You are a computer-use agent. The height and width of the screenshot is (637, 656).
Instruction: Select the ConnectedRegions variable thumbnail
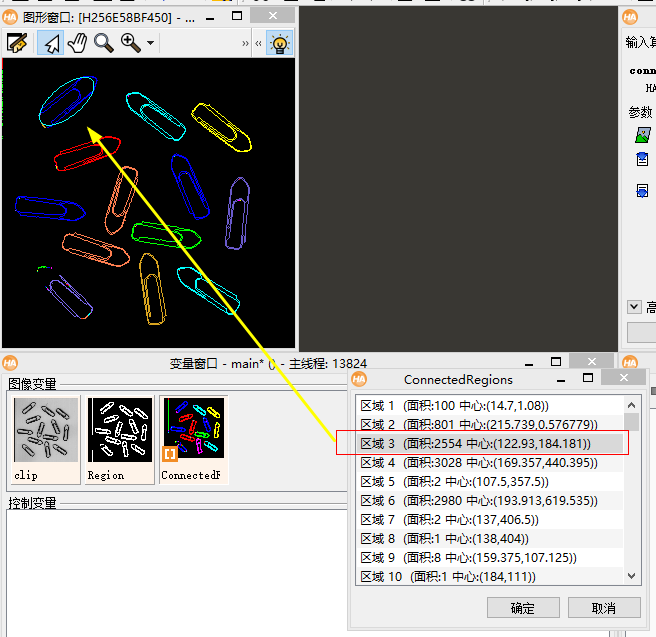(194, 440)
